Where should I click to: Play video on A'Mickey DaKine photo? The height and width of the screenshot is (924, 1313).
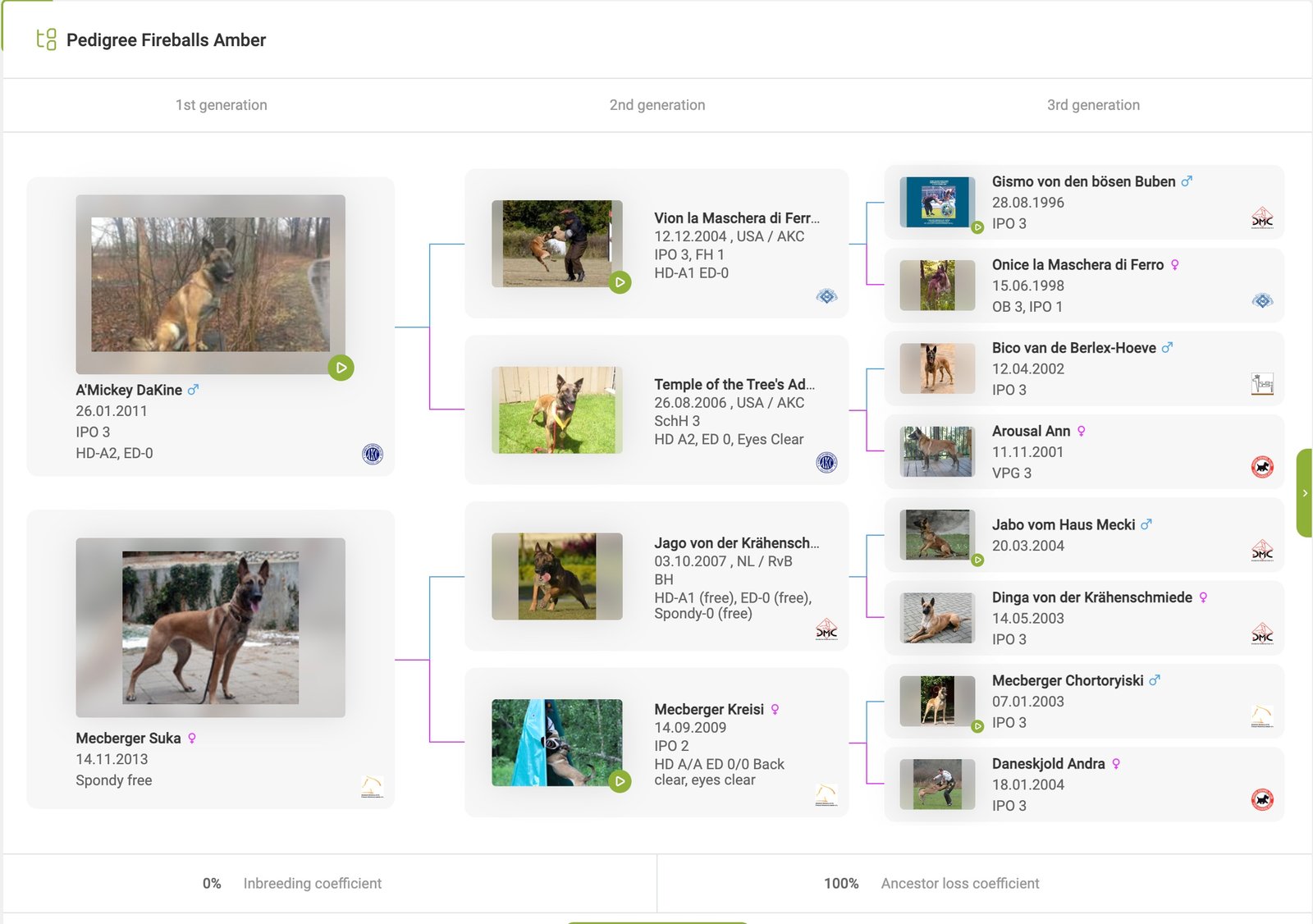coord(341,368)
